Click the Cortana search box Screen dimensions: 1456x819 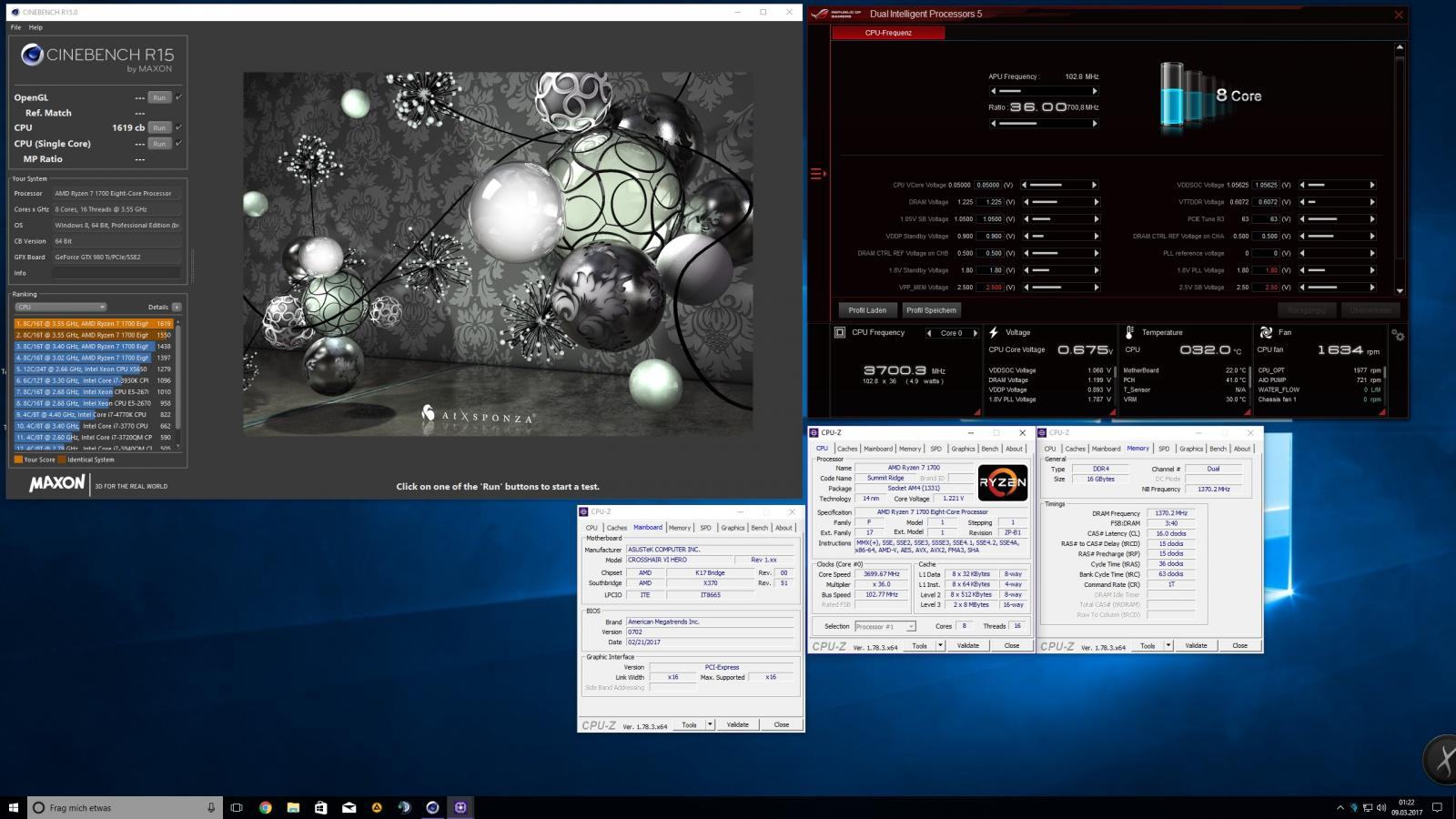click(125, 807)
